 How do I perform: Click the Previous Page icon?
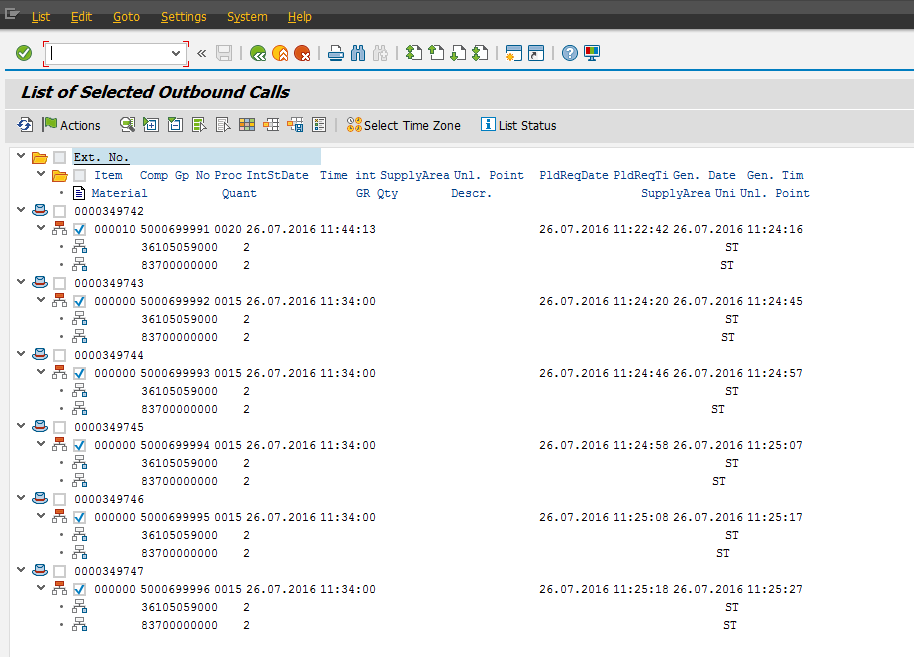coord(436,54)
